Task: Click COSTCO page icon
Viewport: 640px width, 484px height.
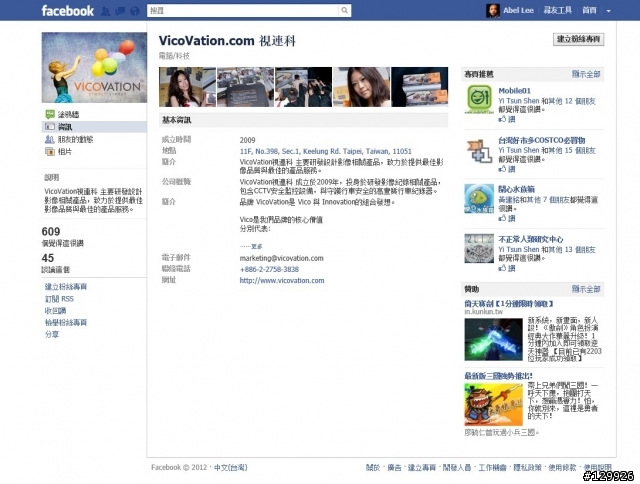Action: pos(479,150)
